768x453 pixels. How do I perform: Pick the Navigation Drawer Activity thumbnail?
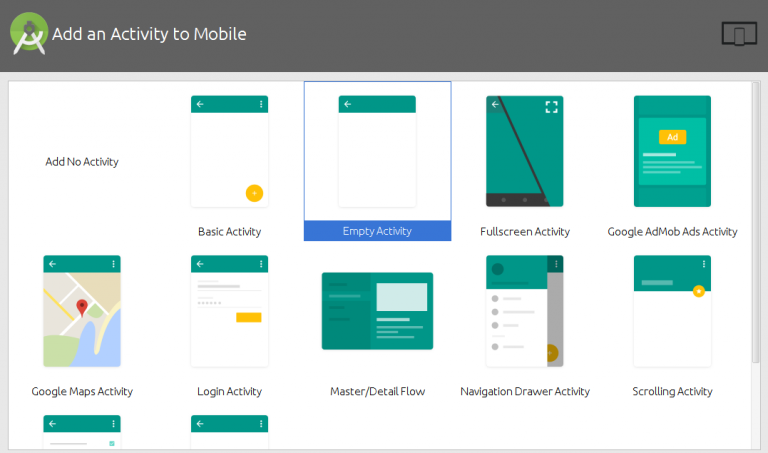point(525,311)
